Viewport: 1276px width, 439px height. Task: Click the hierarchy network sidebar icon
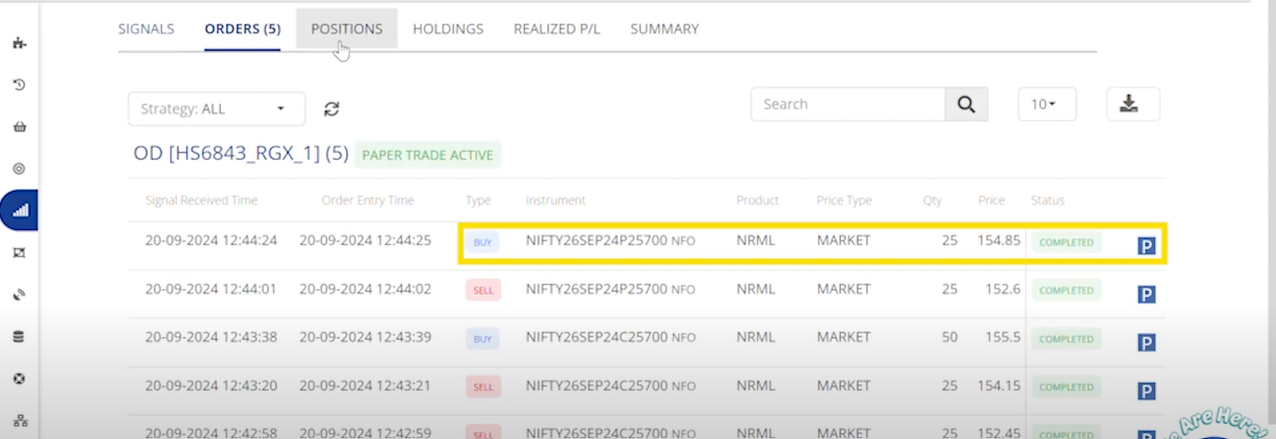(18, 420)
